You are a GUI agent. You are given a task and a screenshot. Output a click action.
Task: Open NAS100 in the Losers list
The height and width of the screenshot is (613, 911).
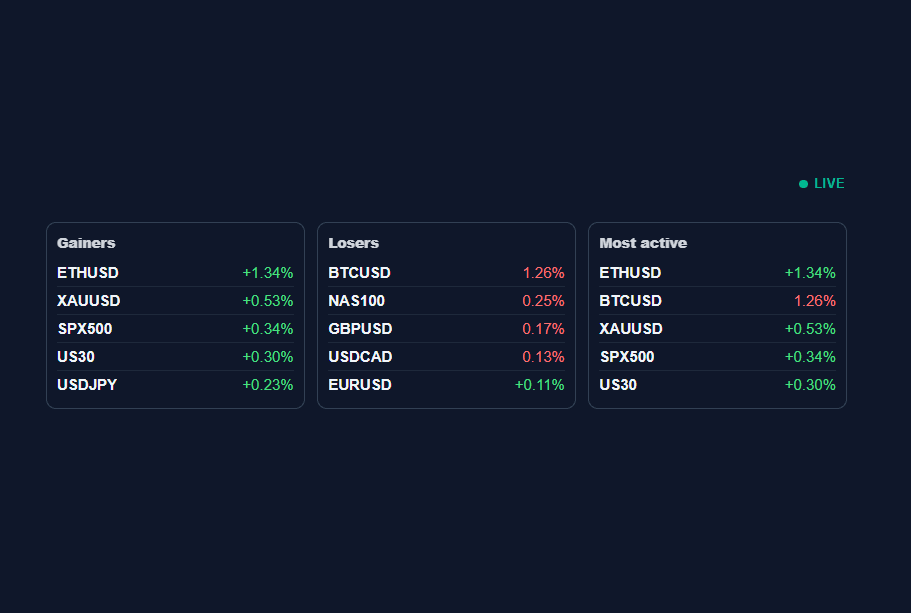[356, 300]
